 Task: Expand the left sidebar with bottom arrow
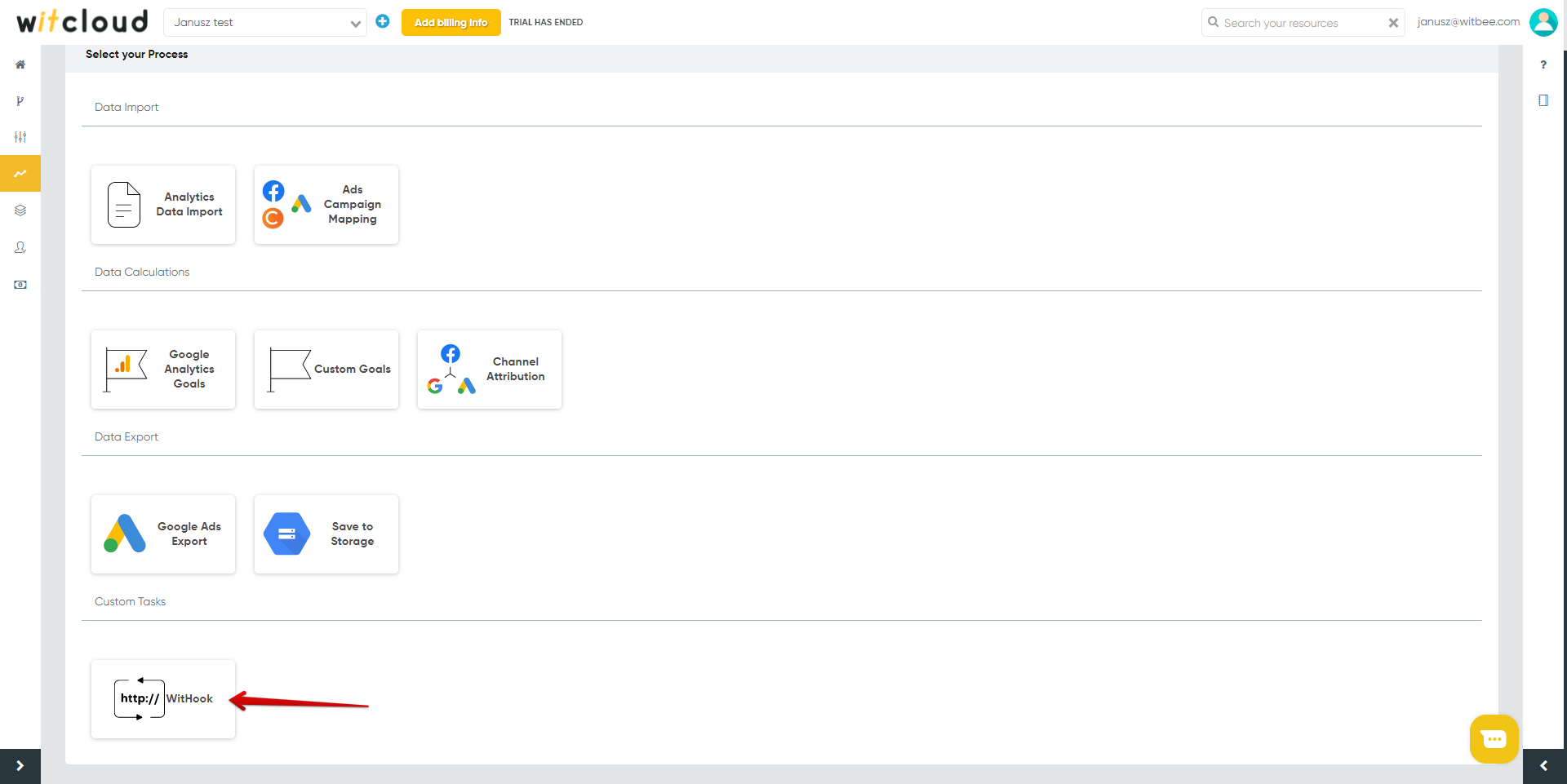20,766
